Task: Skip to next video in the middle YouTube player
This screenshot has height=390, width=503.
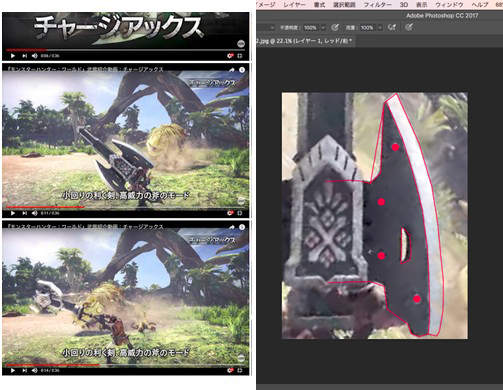Action: [x=24, y=213]
